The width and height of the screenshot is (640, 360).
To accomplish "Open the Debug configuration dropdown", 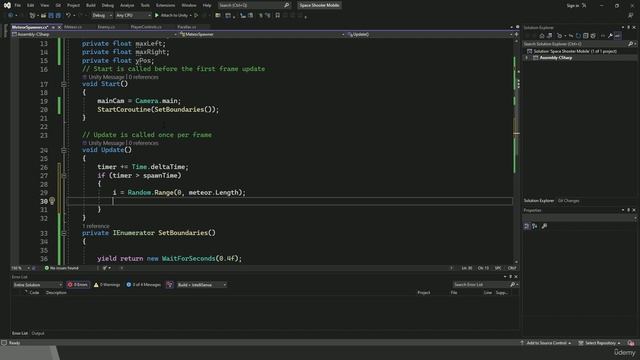I will [x=102, y=16].
